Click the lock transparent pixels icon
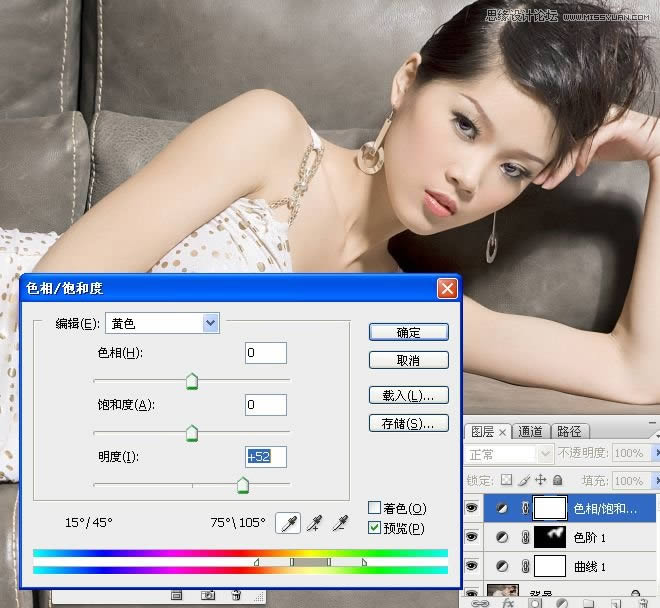Screen dimensions: 660x608 [x=507, y=481]
